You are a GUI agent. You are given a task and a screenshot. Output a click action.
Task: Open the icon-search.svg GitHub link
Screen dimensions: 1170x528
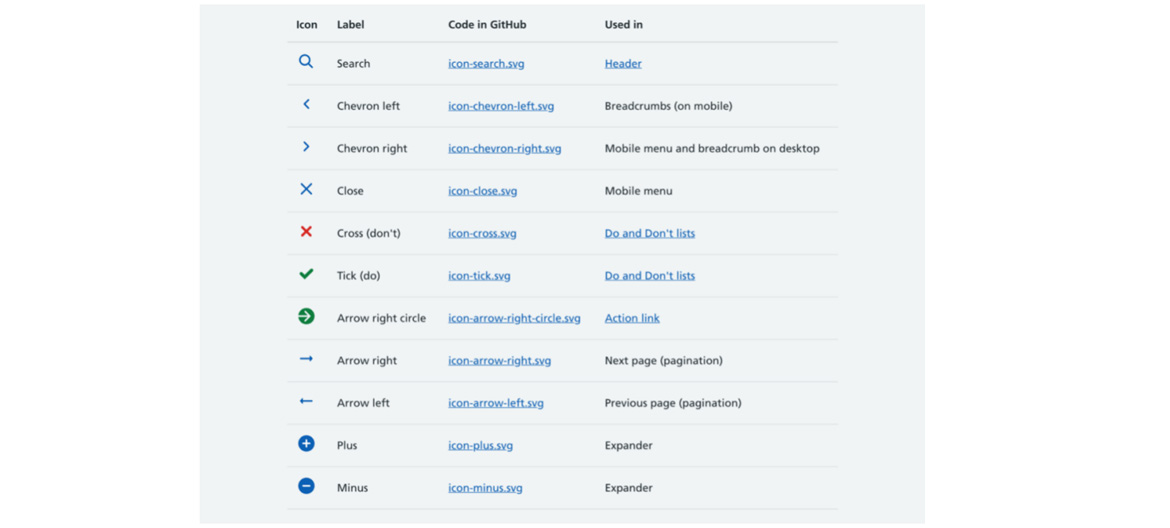pyautogui.click(x=486, y=64)
